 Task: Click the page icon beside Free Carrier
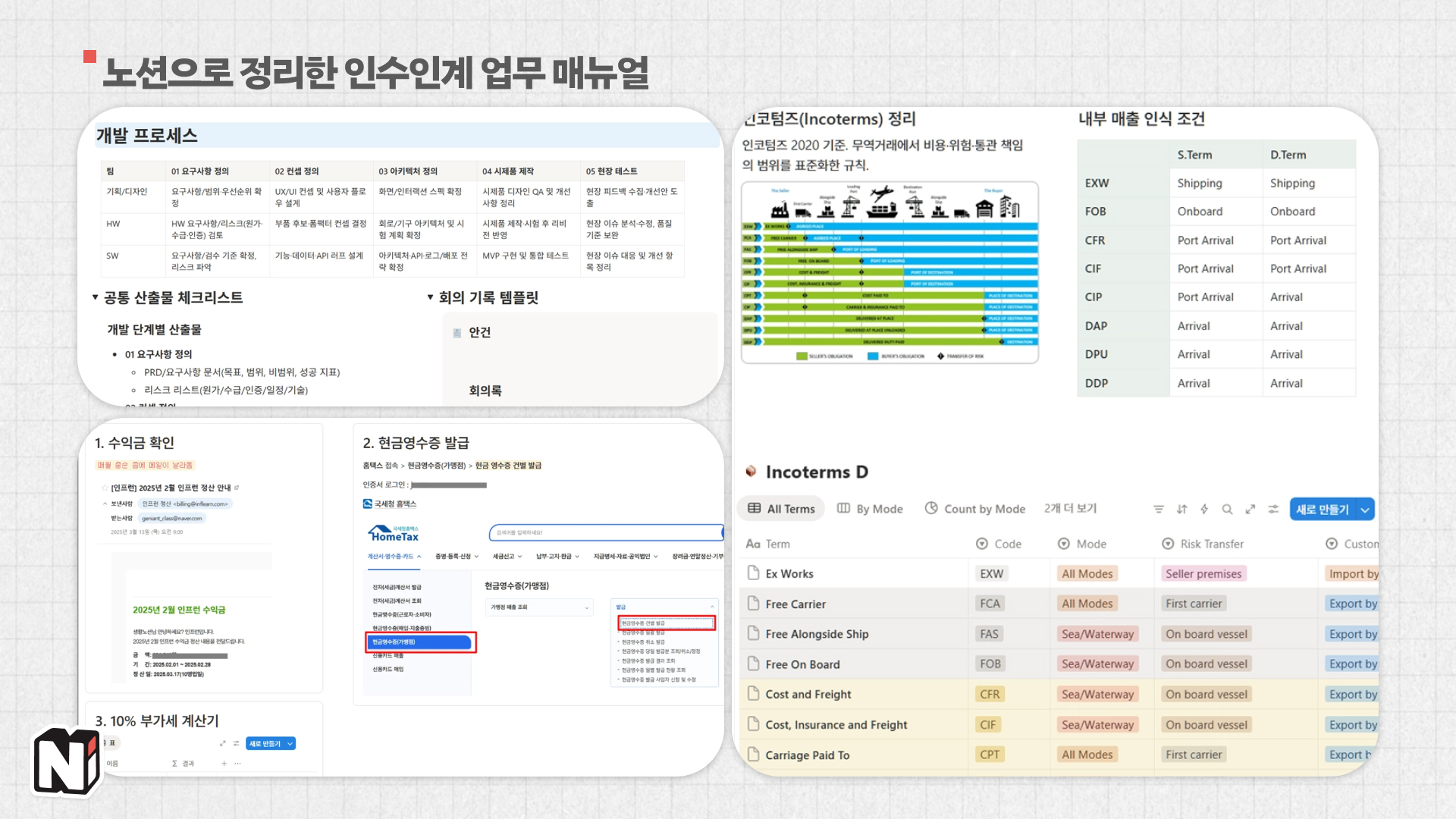[753, 604]
